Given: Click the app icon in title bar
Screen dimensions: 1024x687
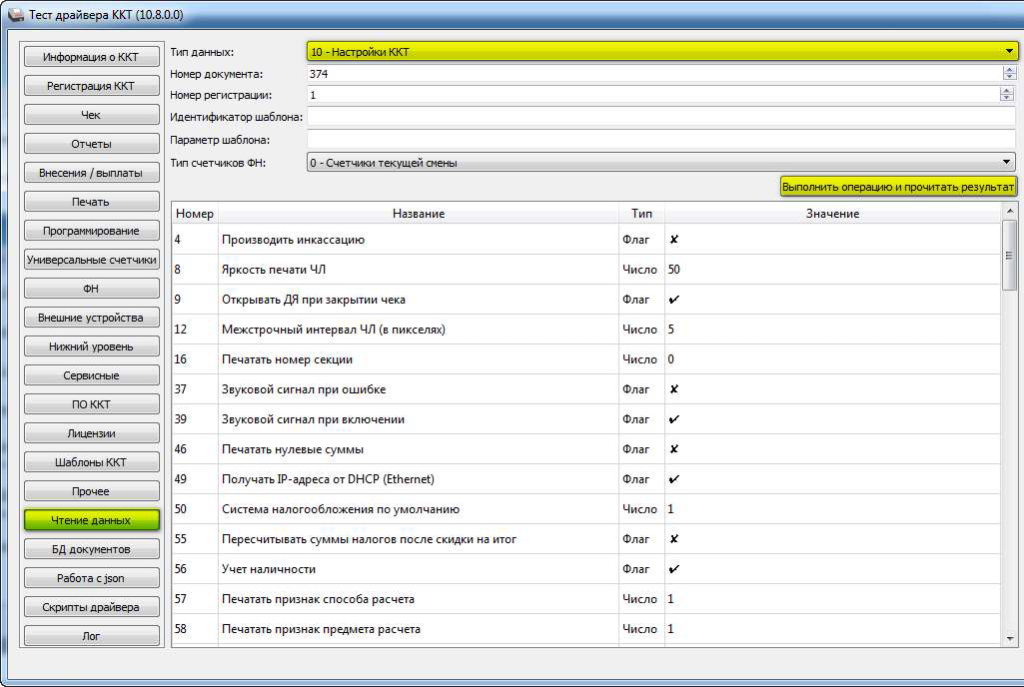Looking at the screenshot, I should [15, 15].
